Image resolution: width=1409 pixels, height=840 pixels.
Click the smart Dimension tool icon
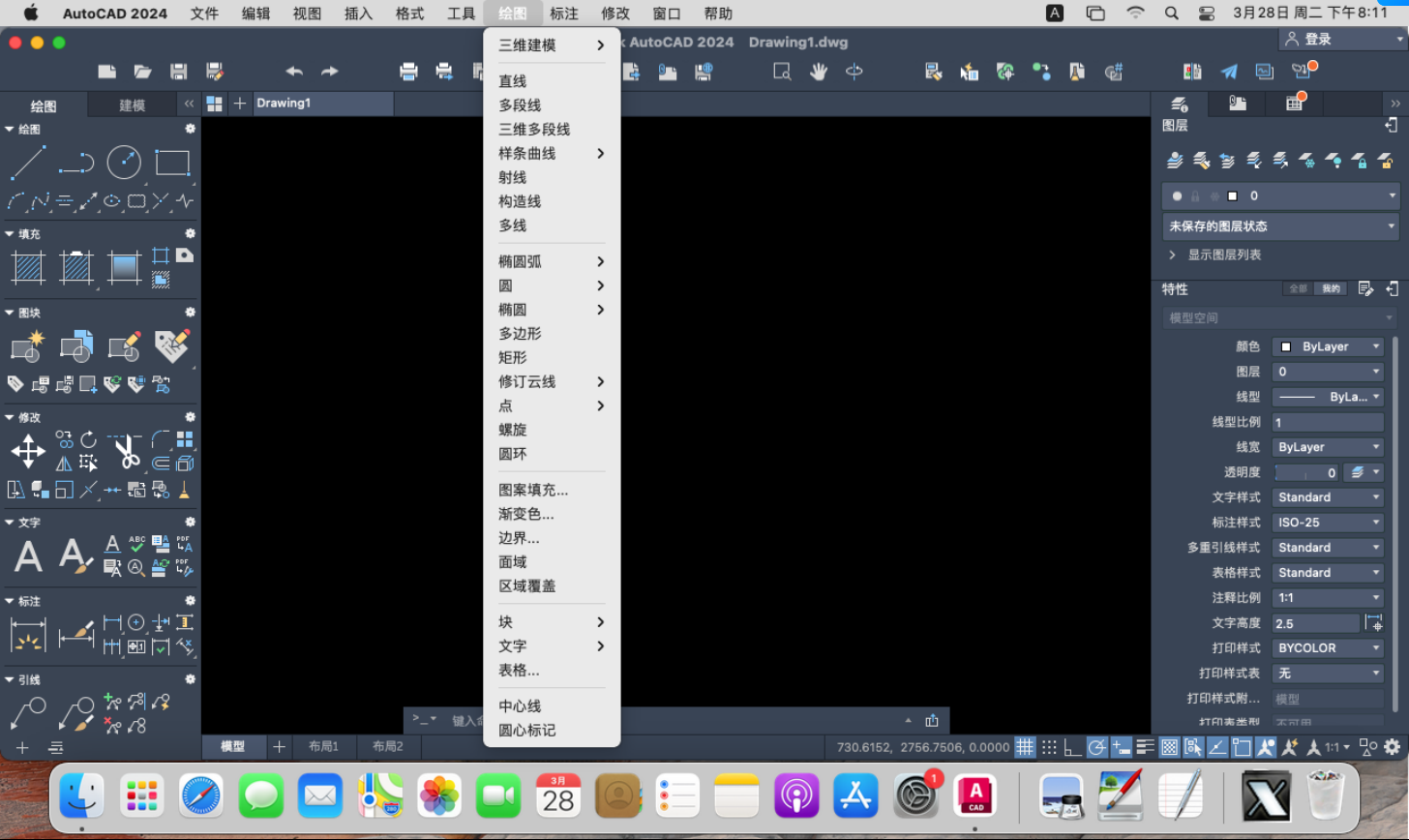(28, 635)
